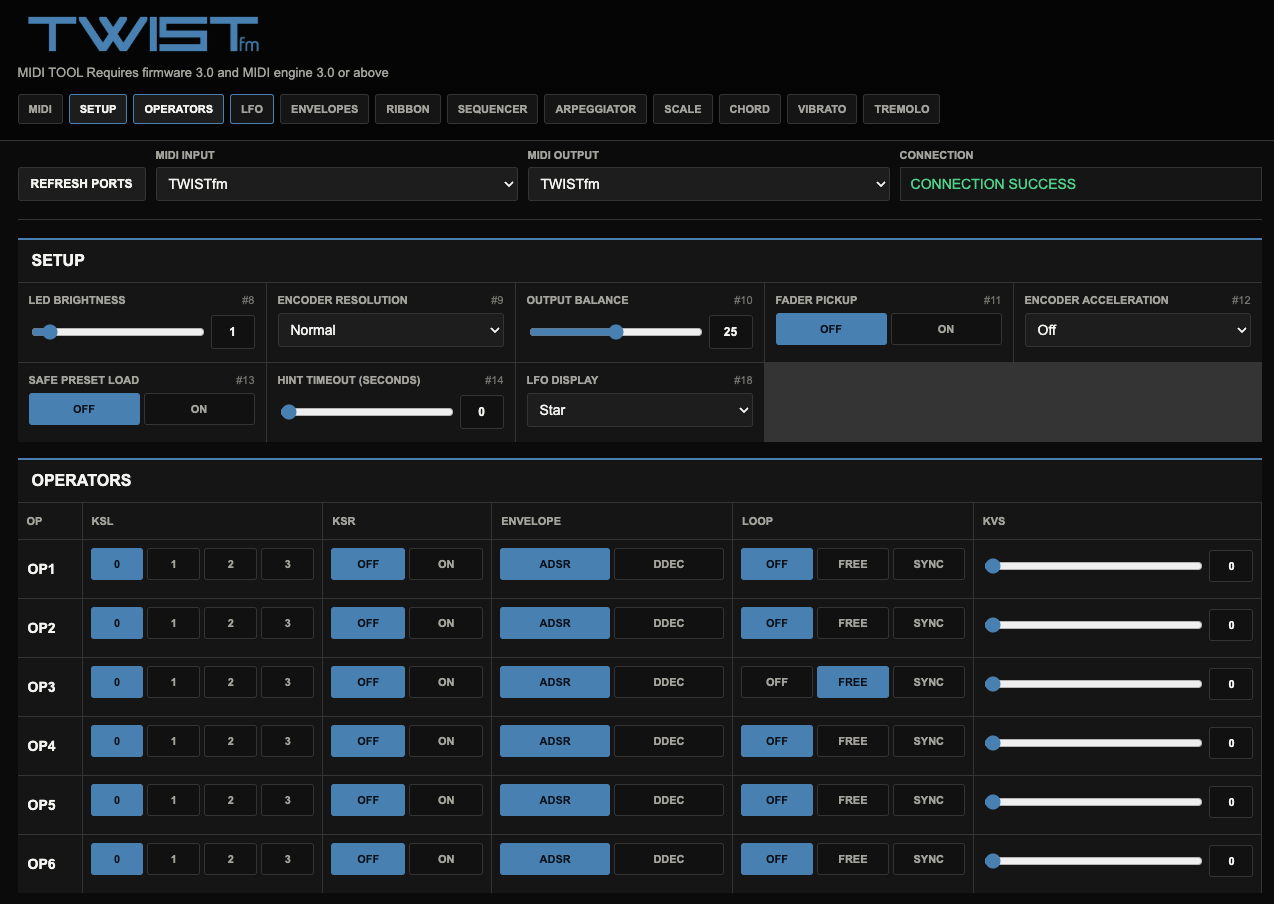Select DDEC envelope for OP4
The image size is (1274, 904).
pyautogui.click(x=669, y=741)
